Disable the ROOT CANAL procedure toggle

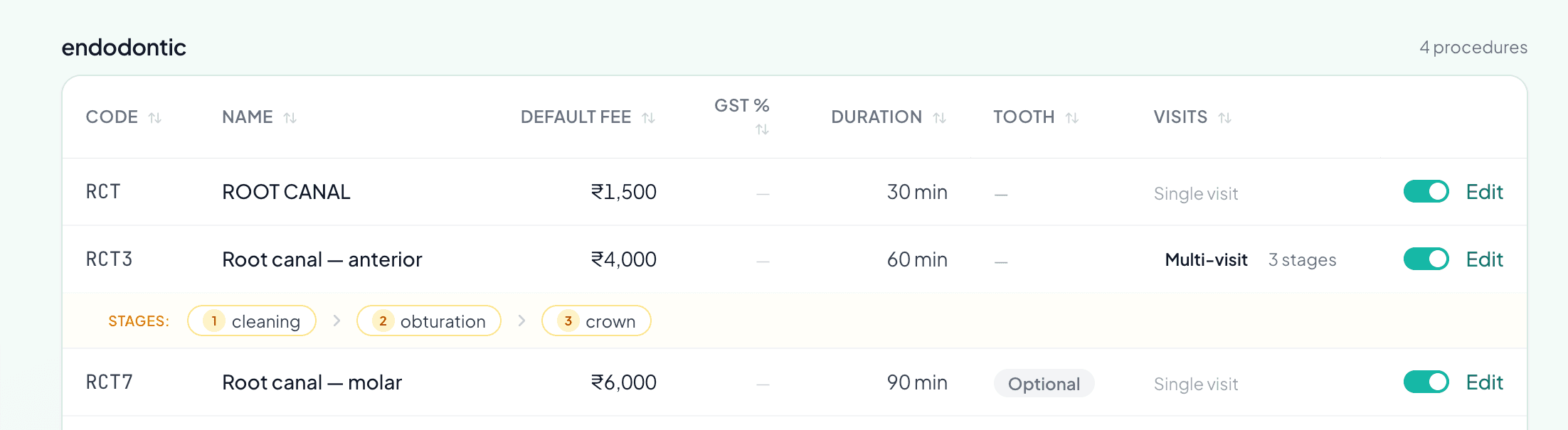(x=1426, y=192)
